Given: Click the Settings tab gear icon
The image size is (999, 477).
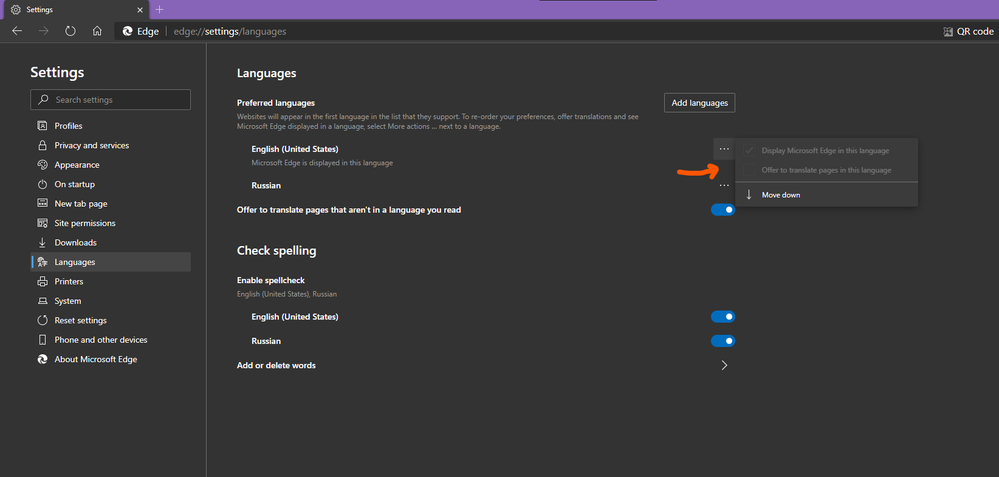Looking at the screenshot, I should point(16,10).
